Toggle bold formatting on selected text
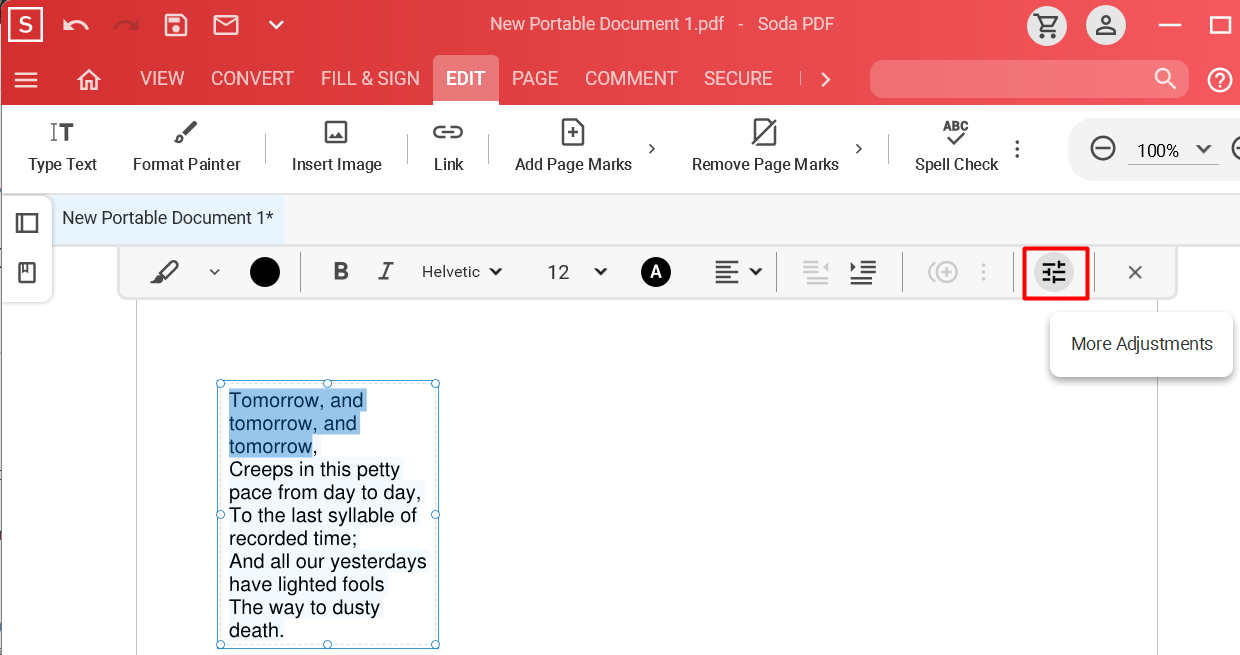This screenshot has height=655, width=1240. [x=340, y=271]
